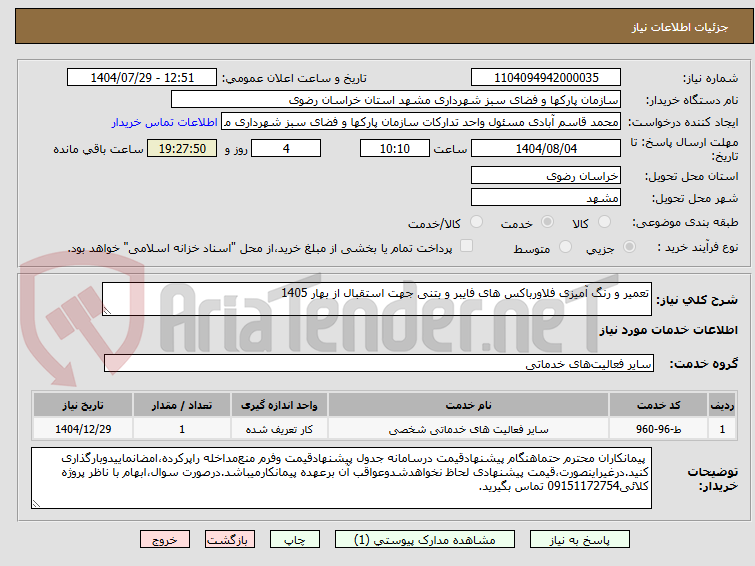
Task: Click the شرح کلی نیاز text area
Action: pyautogui.click(x=377, y=299)
